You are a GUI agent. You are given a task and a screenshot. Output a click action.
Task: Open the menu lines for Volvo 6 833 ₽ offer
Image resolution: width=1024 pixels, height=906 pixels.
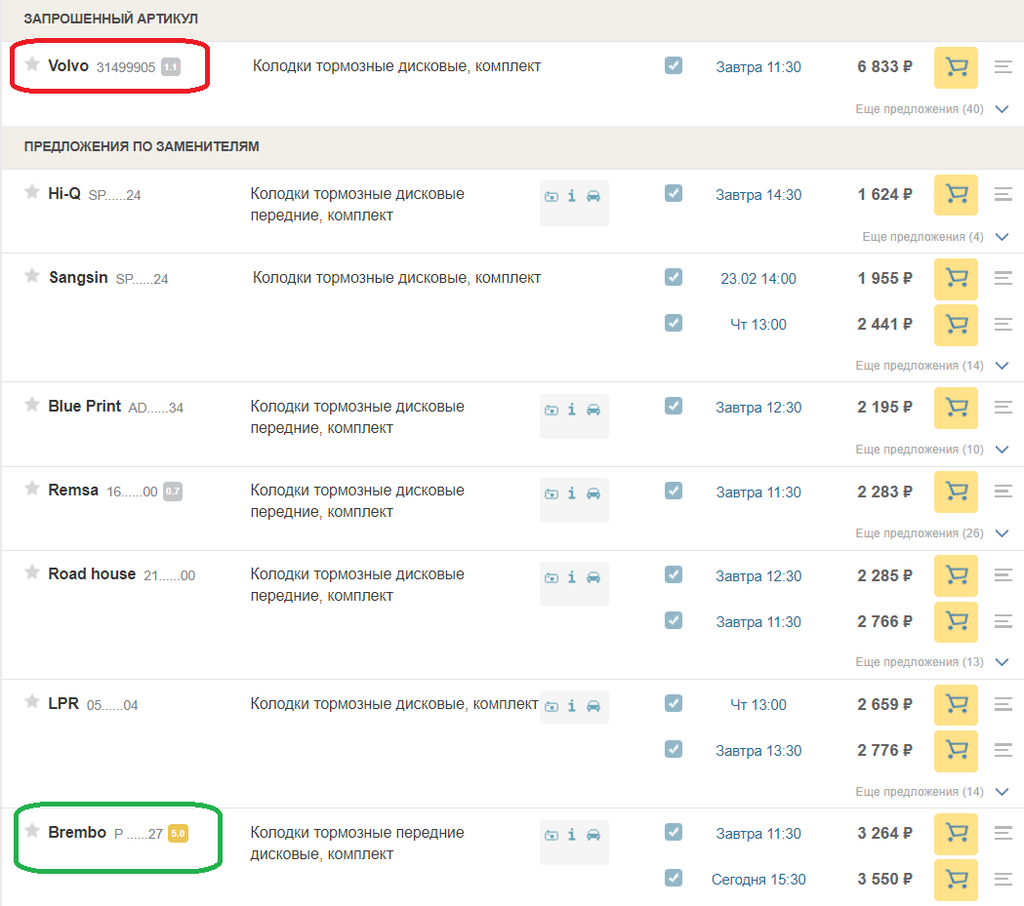1003,67
